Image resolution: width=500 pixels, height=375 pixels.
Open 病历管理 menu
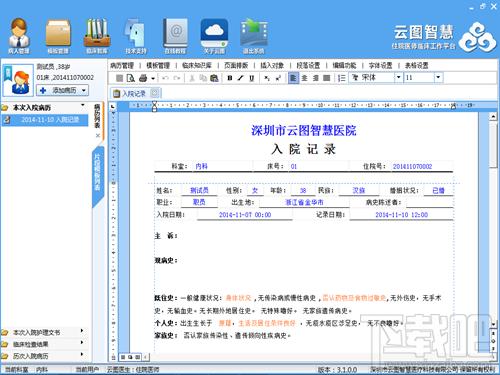click(122, 65)
